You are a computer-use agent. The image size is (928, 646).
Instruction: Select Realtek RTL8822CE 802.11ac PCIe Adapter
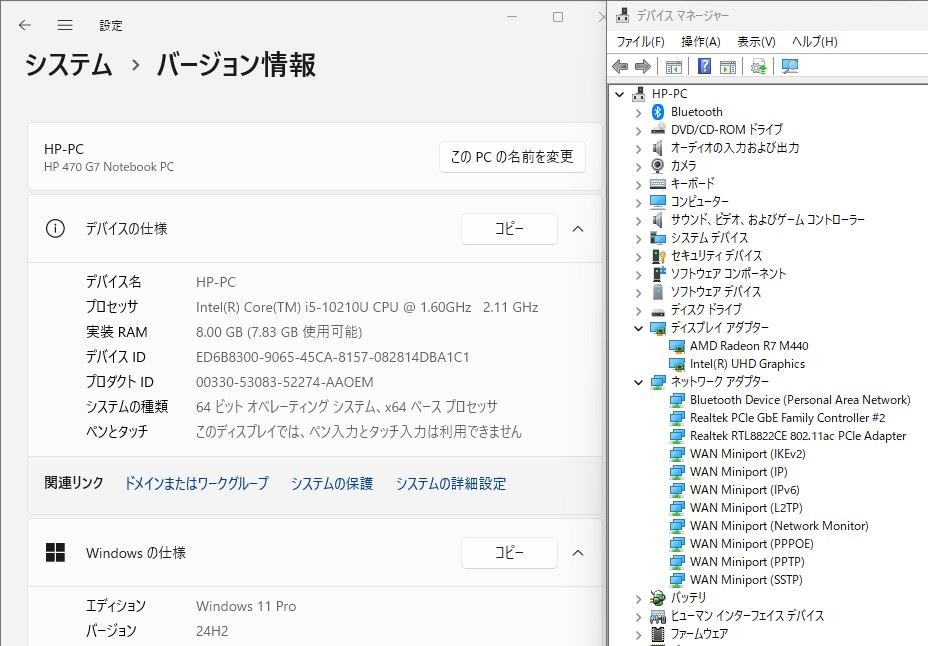(x=798, y=436)
